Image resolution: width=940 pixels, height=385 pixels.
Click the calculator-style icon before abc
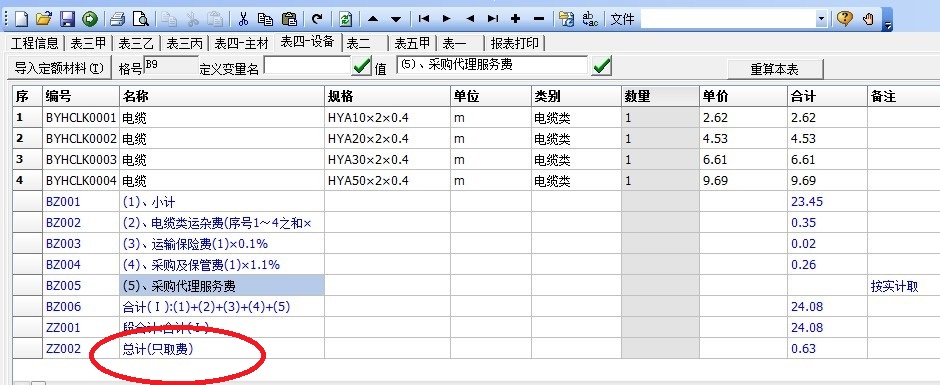point(566,19)
